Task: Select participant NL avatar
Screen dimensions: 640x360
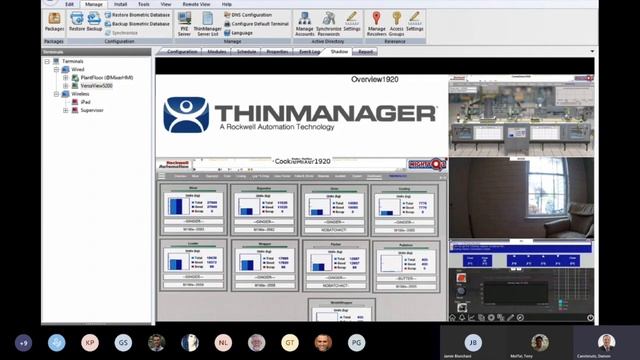Action: tap(223, 343)
